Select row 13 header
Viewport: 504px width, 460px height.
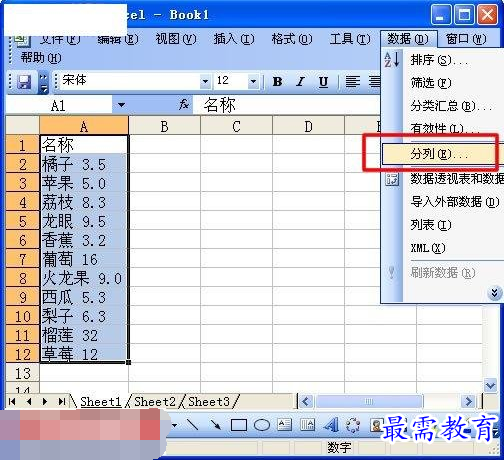(x=23, y=373)
